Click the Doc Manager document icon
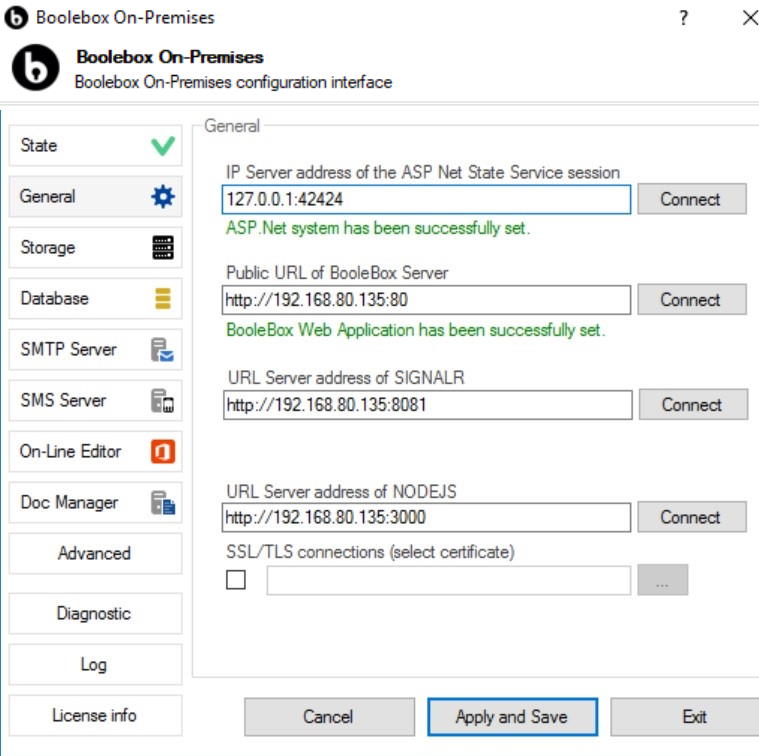This screenshot has width=759, height=756. click(x=163, y=502)
